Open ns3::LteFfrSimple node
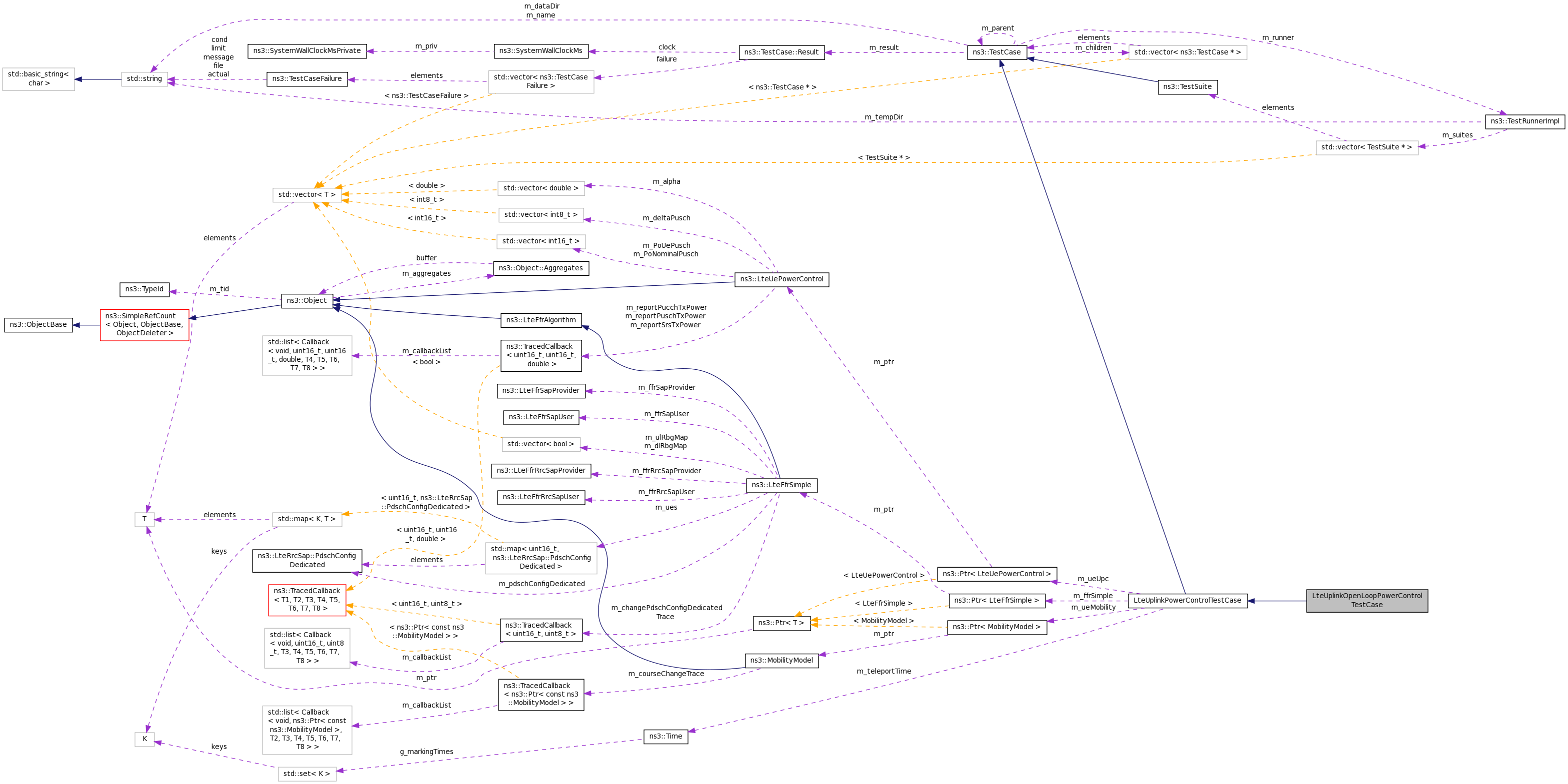The width and height of the screenshot is (1568, 784). point(781,485)
